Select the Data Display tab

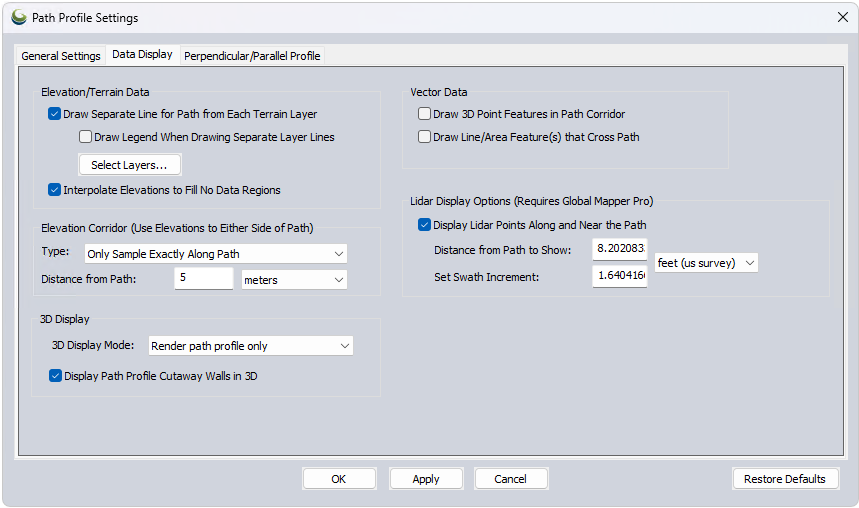(142, 55)
